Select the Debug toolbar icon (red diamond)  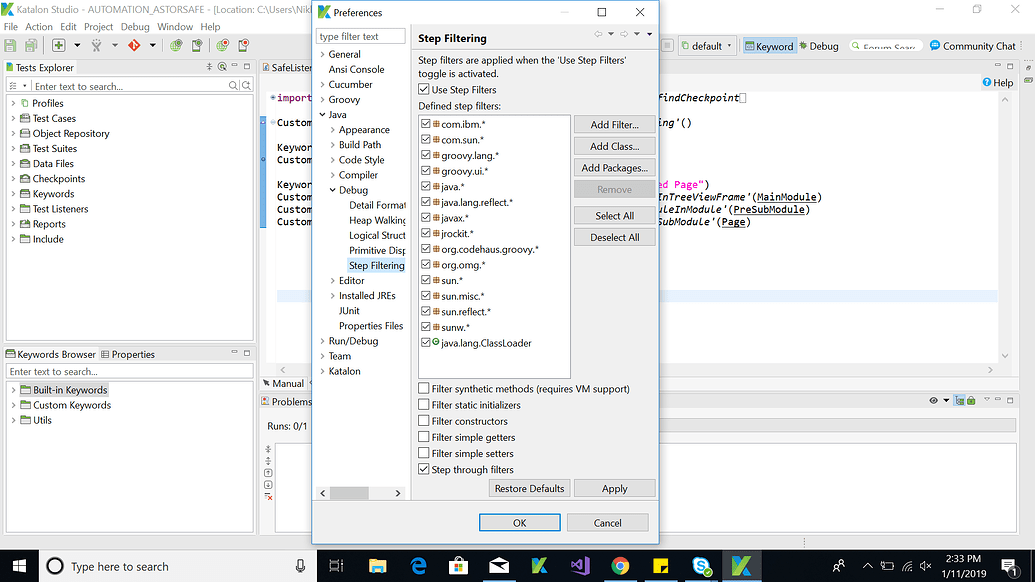click(134, 46)
